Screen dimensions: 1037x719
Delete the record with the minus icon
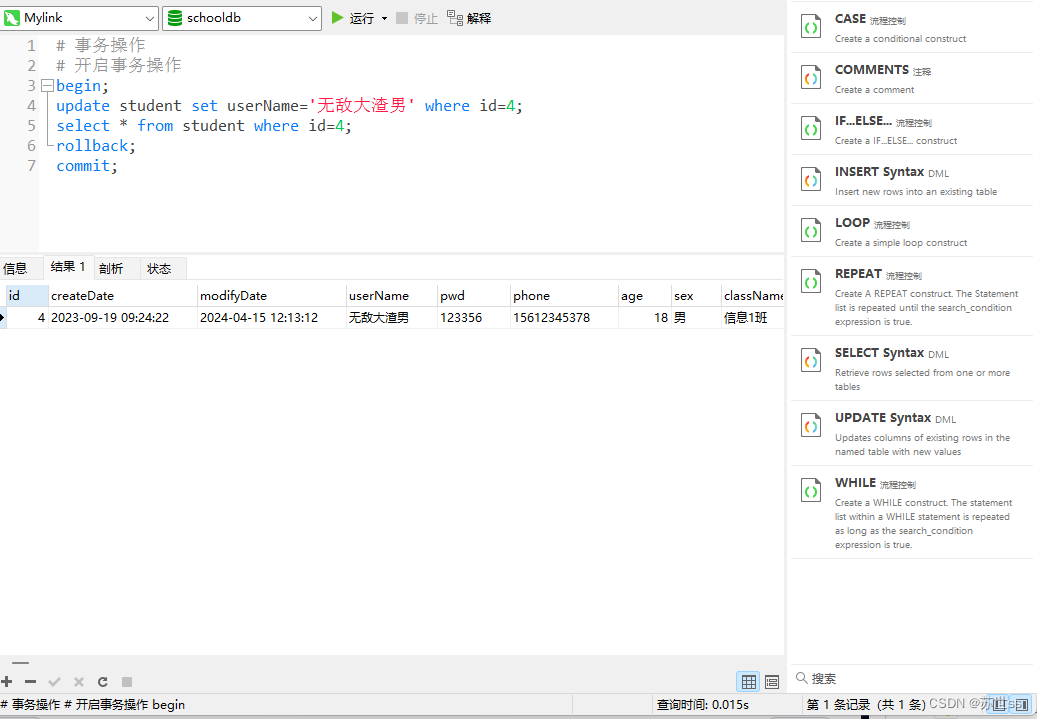click(x=30, y=681)
